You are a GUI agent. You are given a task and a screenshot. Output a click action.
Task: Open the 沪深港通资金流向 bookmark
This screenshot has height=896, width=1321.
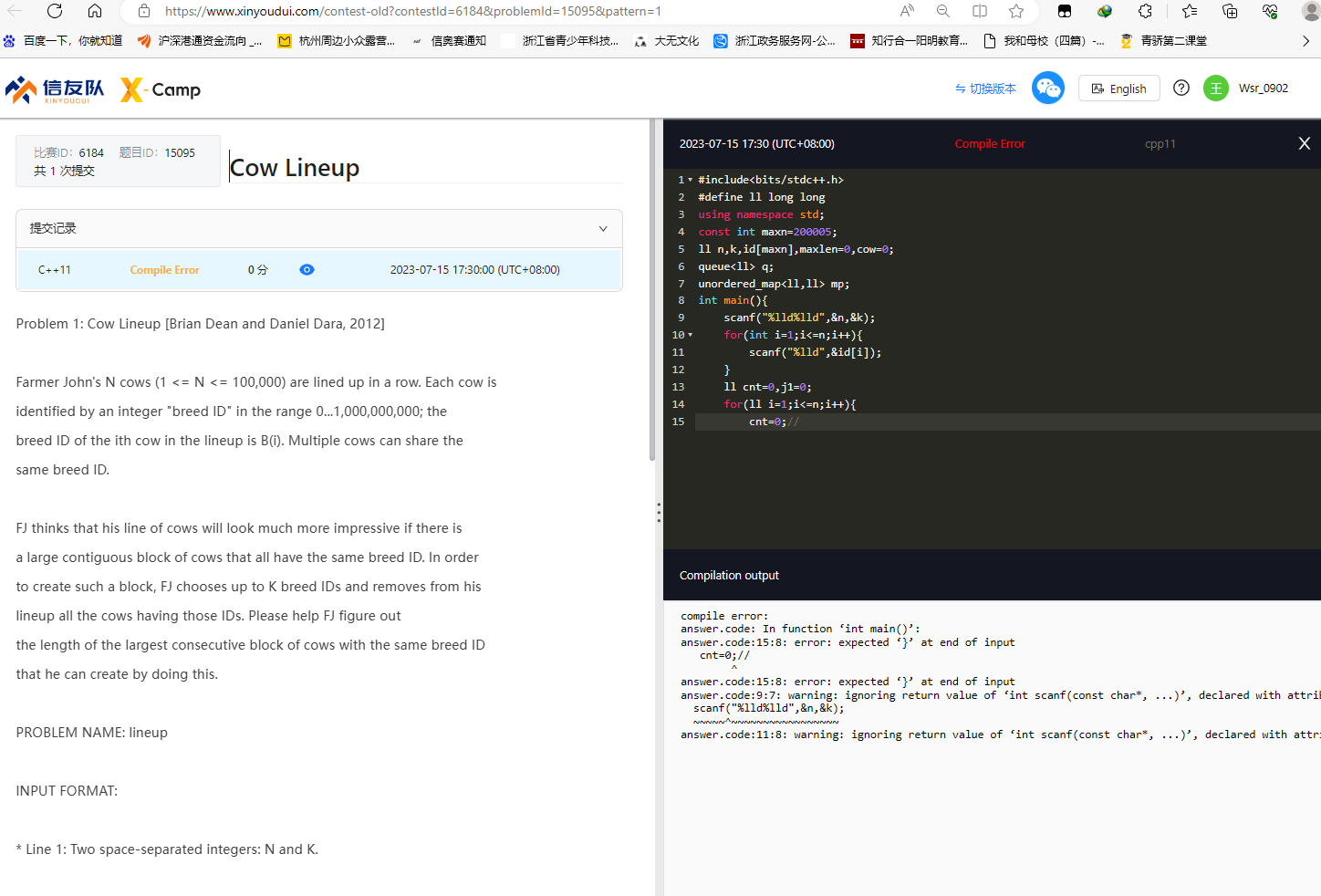(x=200, y=41)
